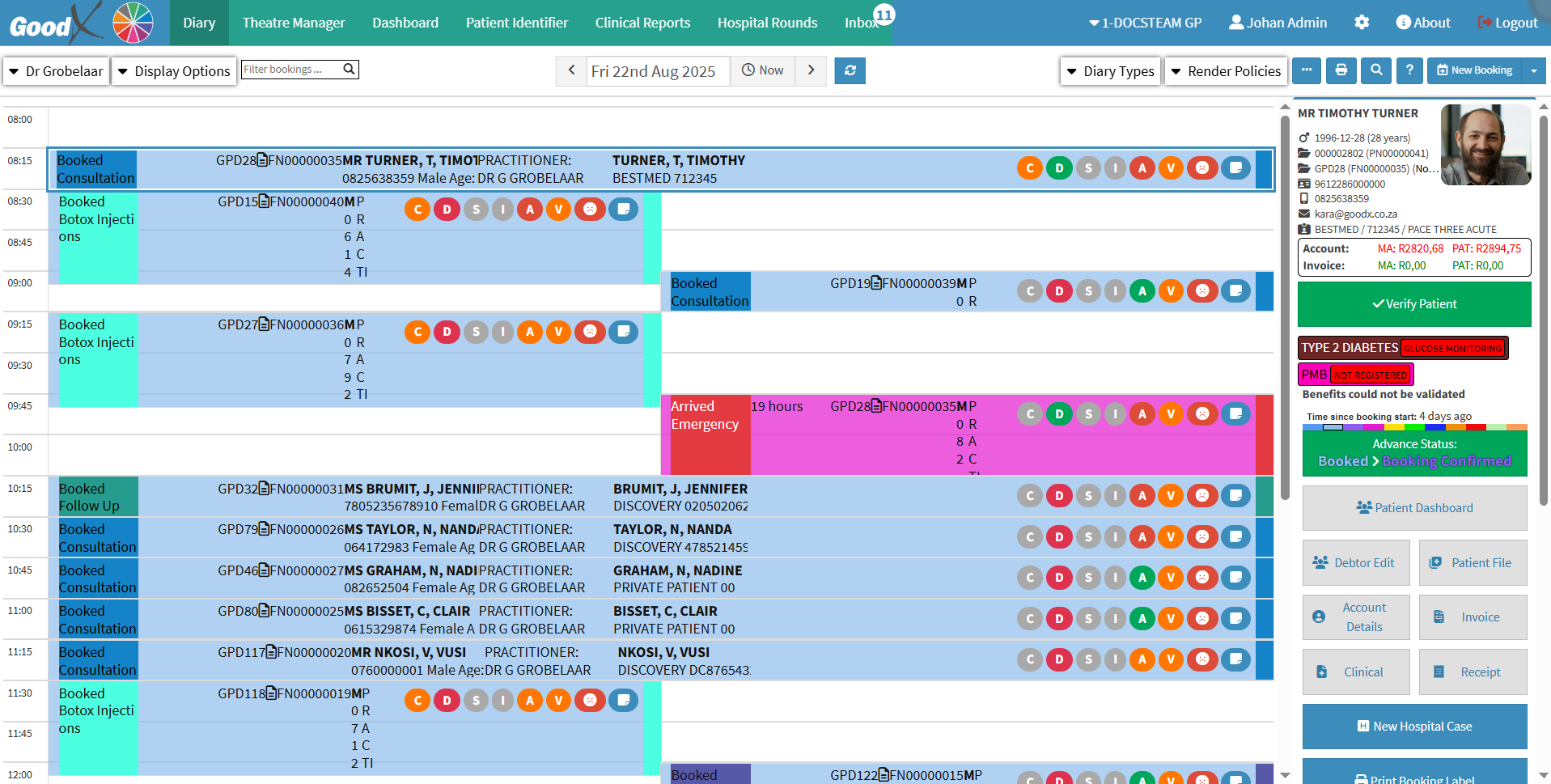This screenshot has height=784, width=1551.
Task: Toggle the D status on Jennifer Brumit booking
Action: (1058, 496)
